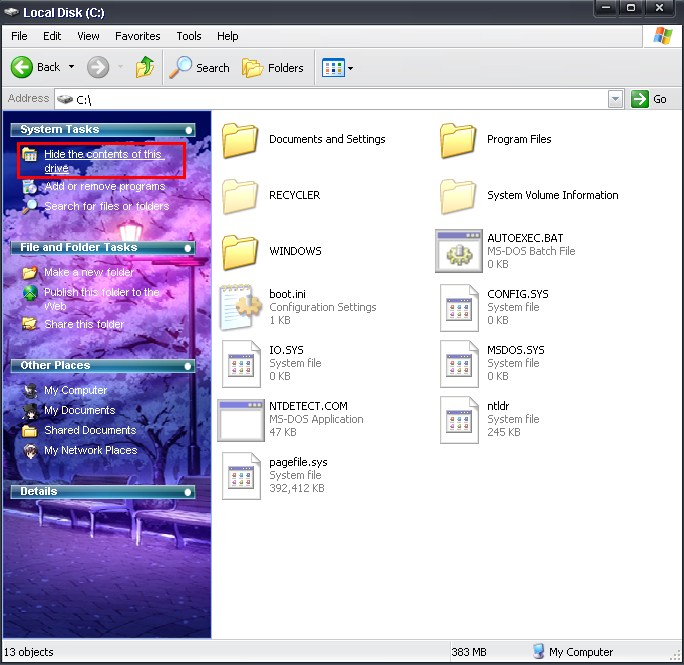Click Hide the contents of this drive

(103, 161)
